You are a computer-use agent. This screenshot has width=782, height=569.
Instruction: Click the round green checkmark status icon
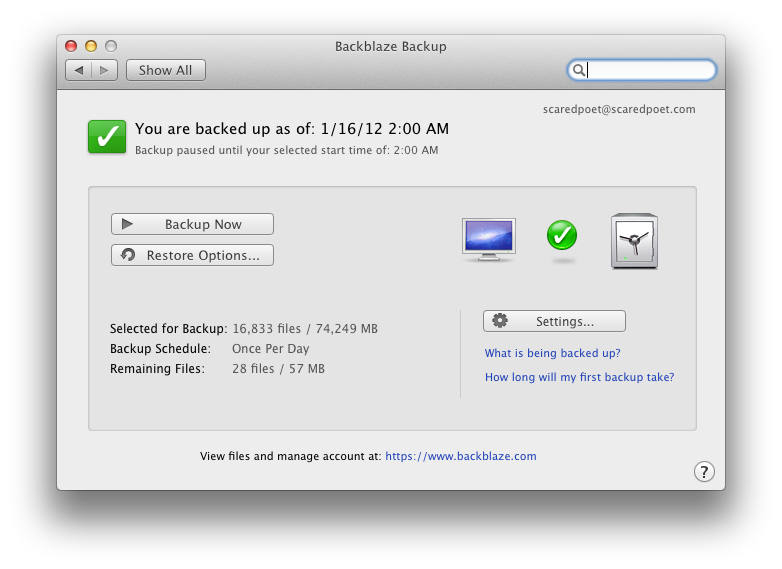click(562, 235)
